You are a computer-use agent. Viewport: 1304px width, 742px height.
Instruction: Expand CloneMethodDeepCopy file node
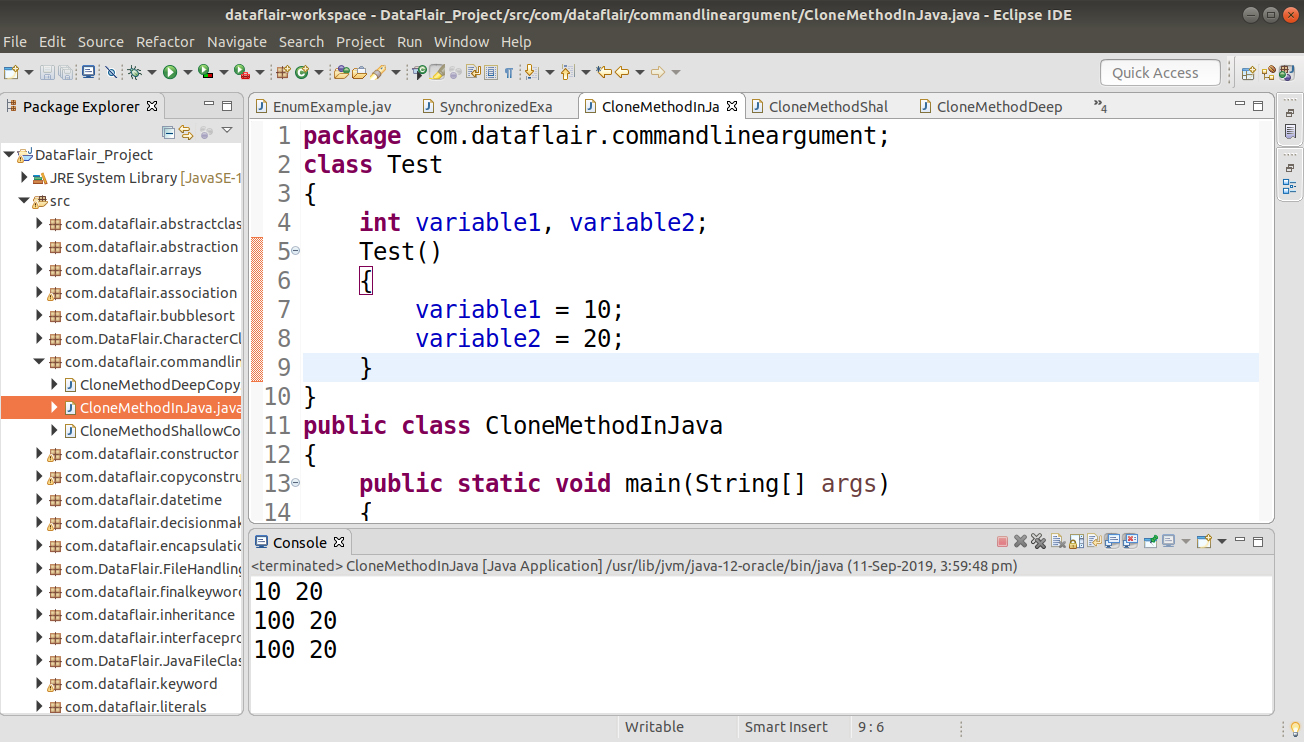pos(55,385)
